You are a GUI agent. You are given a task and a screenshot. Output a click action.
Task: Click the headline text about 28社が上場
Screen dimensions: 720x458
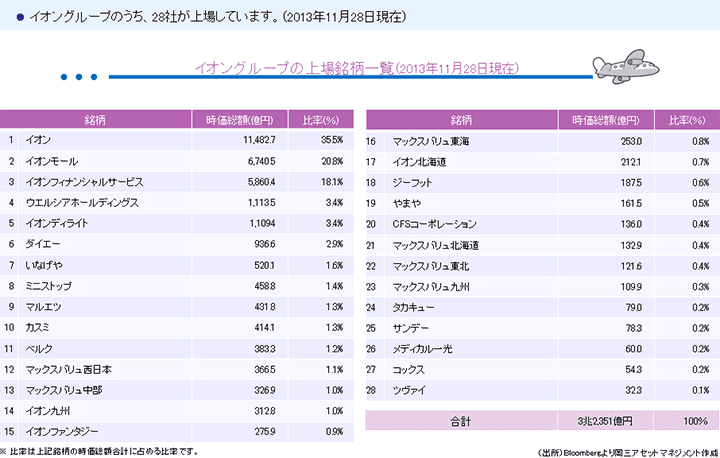coord(218,17)
